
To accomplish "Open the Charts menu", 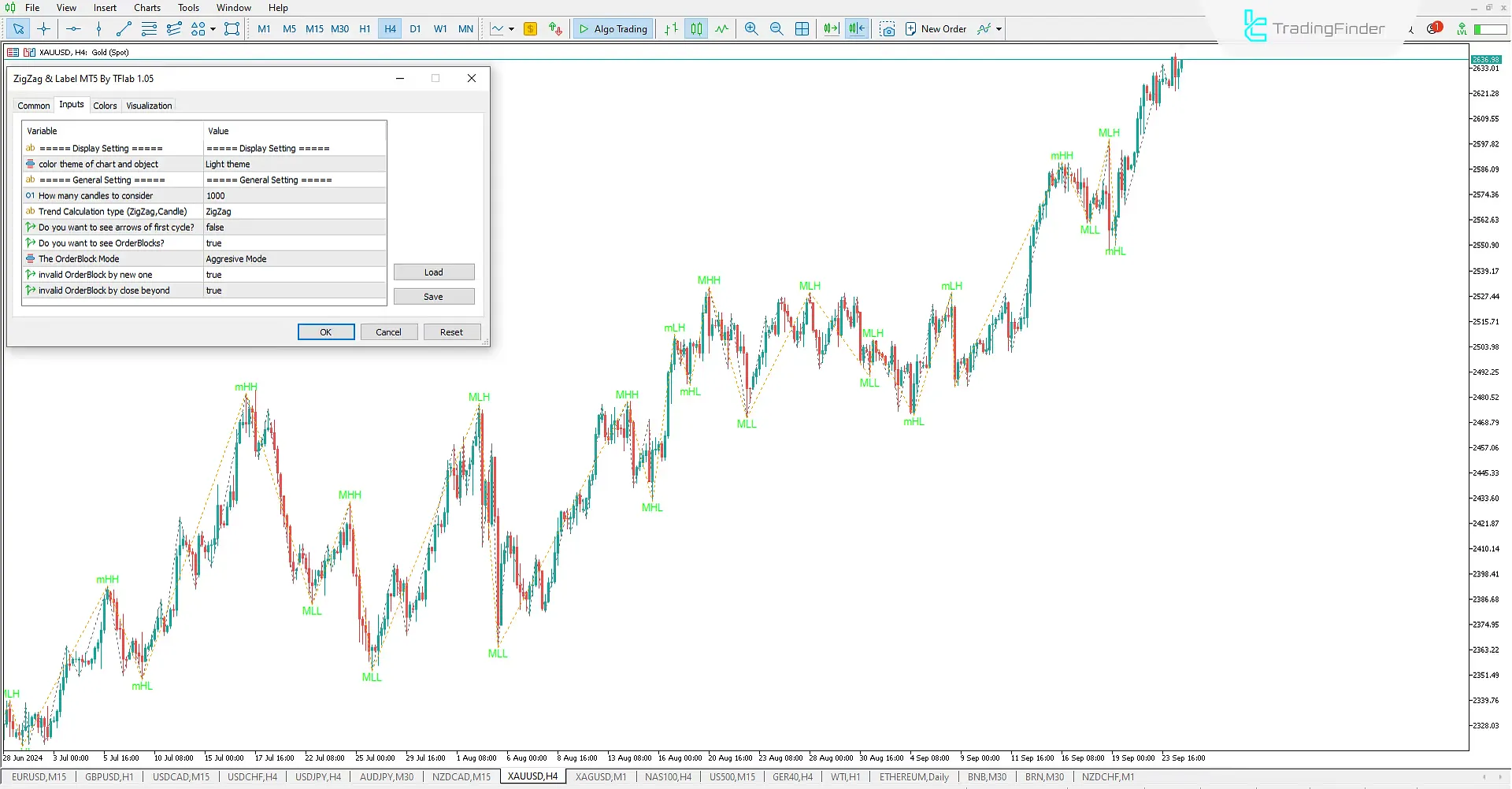I will (146, 7).
